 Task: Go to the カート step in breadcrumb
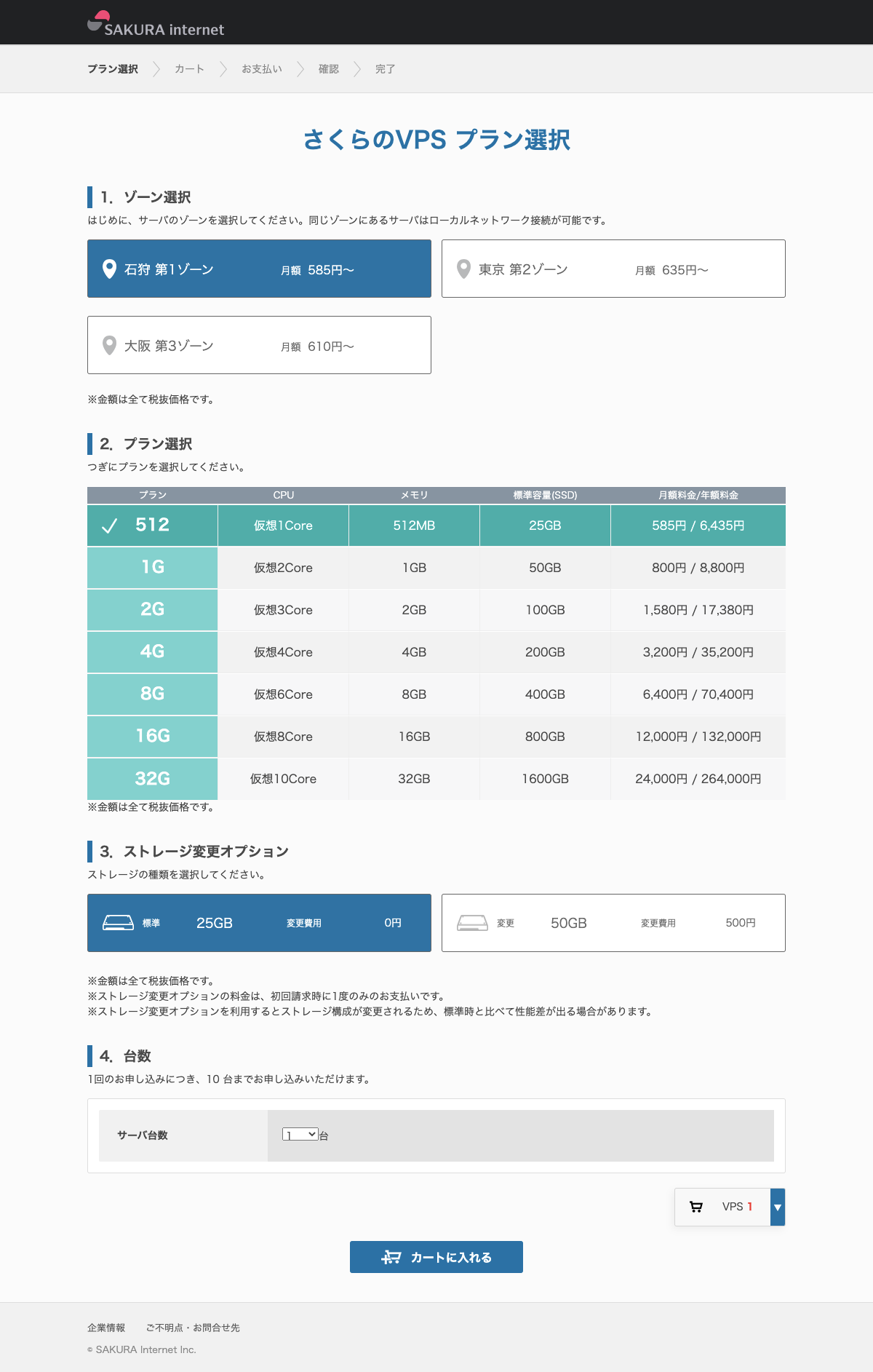[x=189, y=69]
